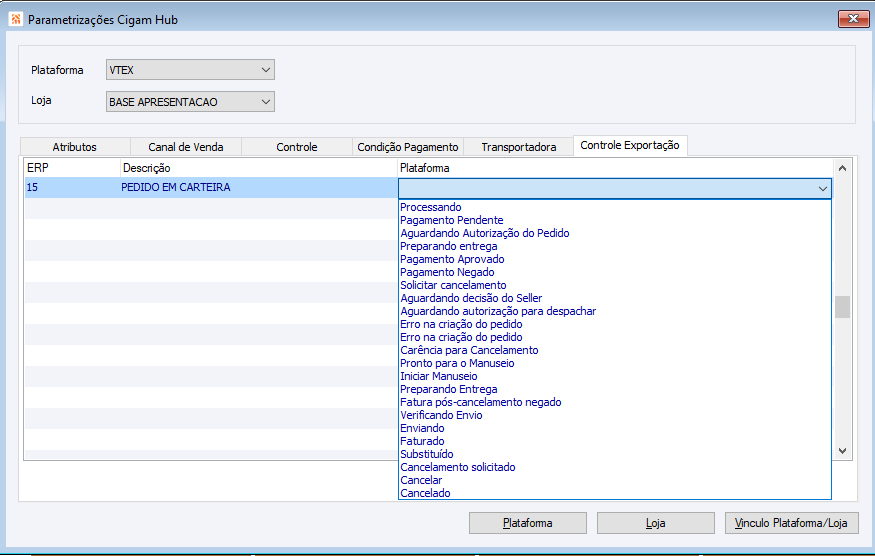Click the grid scrollbar down arrow
The image size is (875, 556).
click(x=843, y=450)
